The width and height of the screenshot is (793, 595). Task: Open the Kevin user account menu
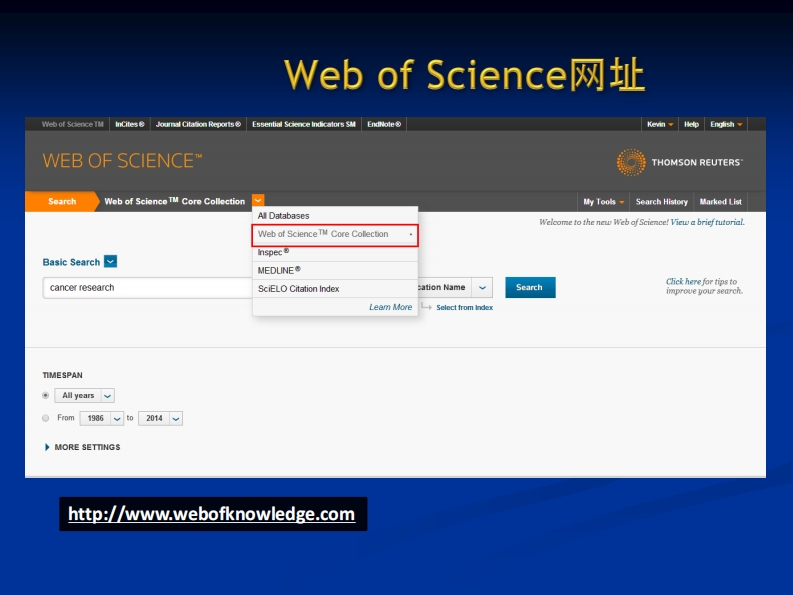coord(659,124)
